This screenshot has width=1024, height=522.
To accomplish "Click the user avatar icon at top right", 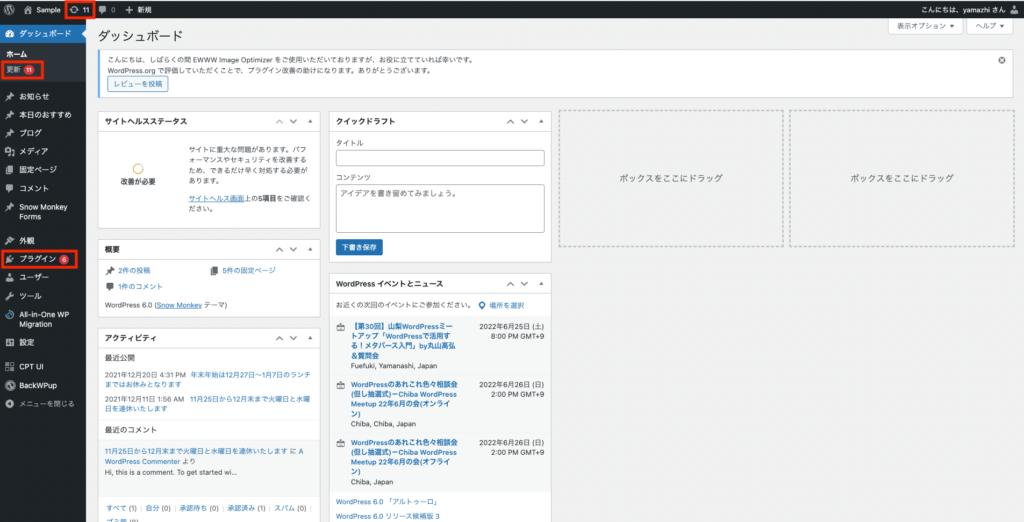I will [1013, 10].
